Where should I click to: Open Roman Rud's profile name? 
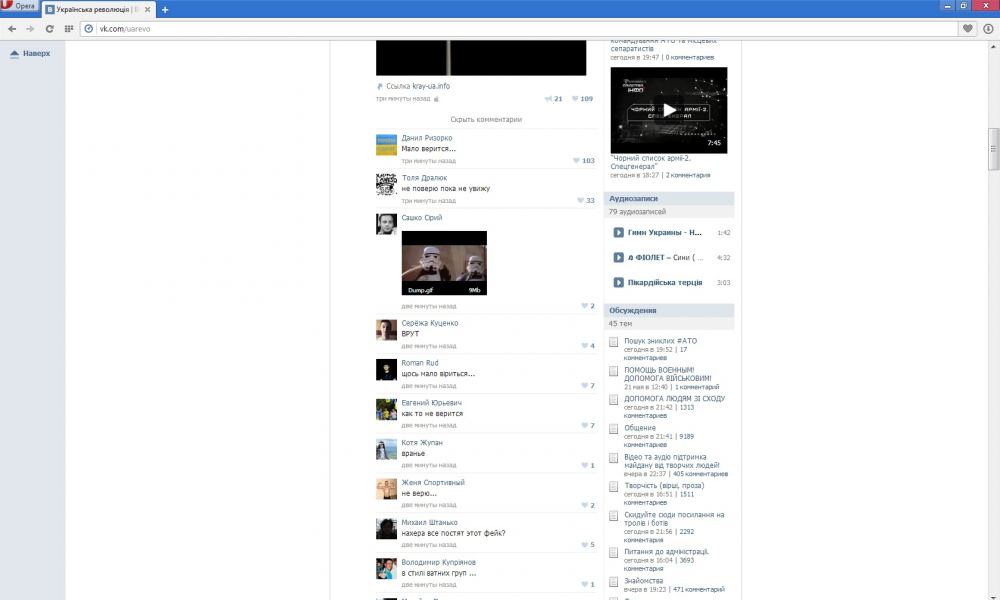(420, 363)
